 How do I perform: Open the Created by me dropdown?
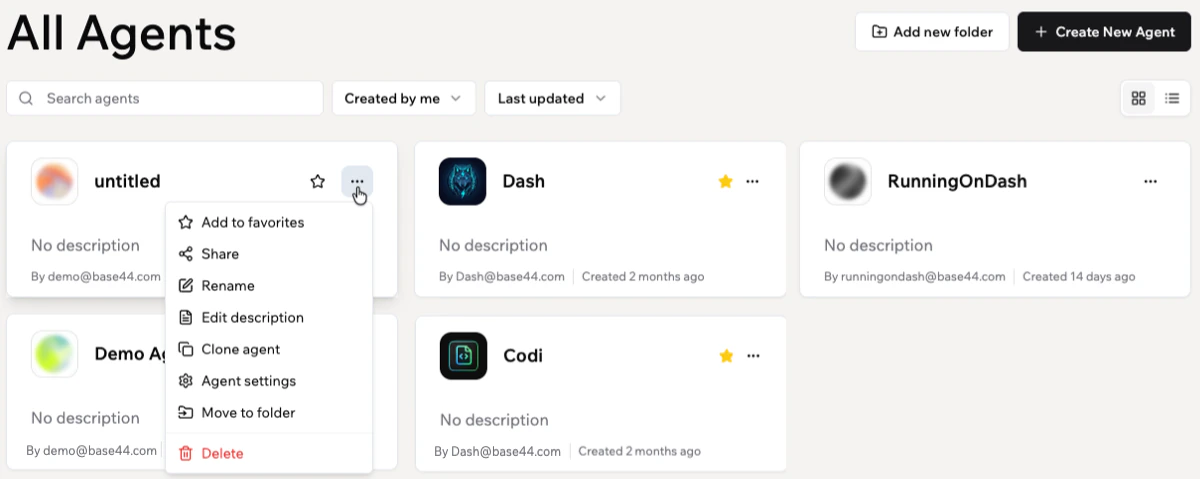click(403, 98)
